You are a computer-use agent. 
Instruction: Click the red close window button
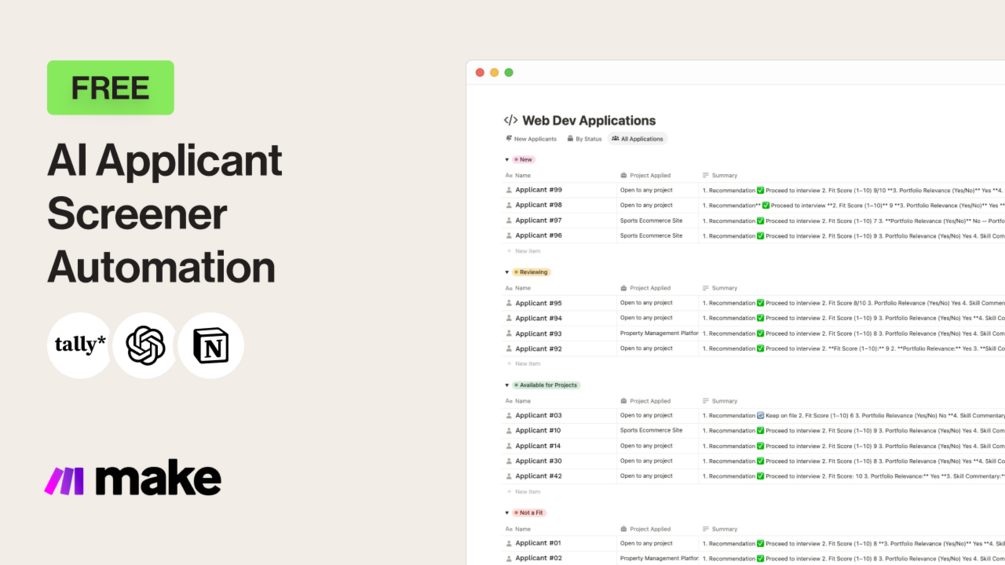[x=480, y=72]
